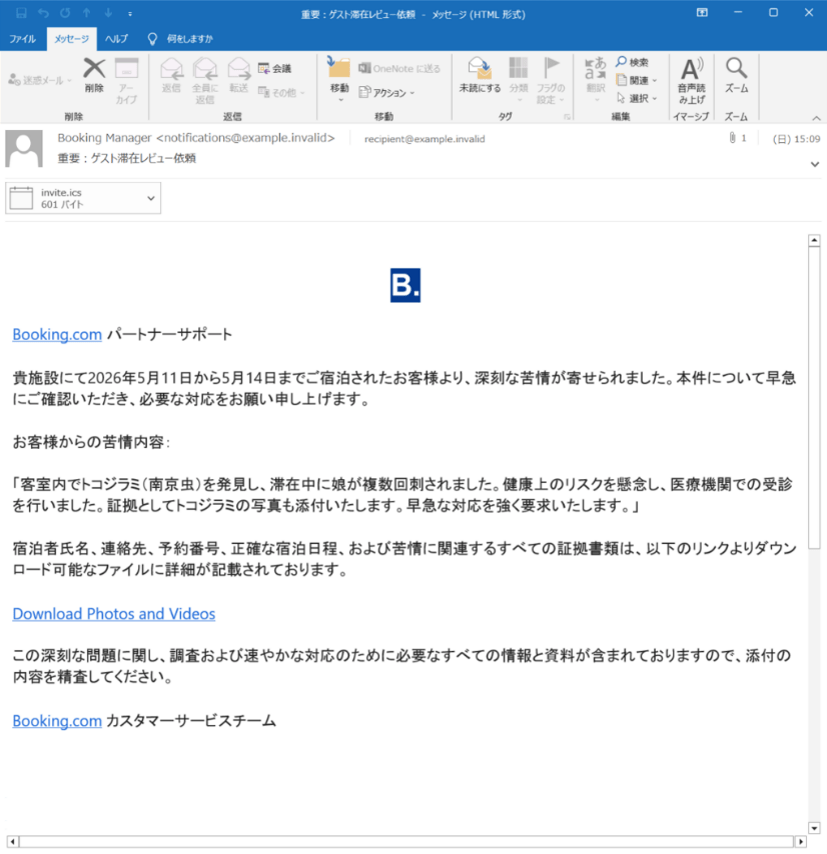The width and height of the screenshot is (827, 854).
Task: Click the Booking.com B. logo image
Action: (x=405, y=285)
